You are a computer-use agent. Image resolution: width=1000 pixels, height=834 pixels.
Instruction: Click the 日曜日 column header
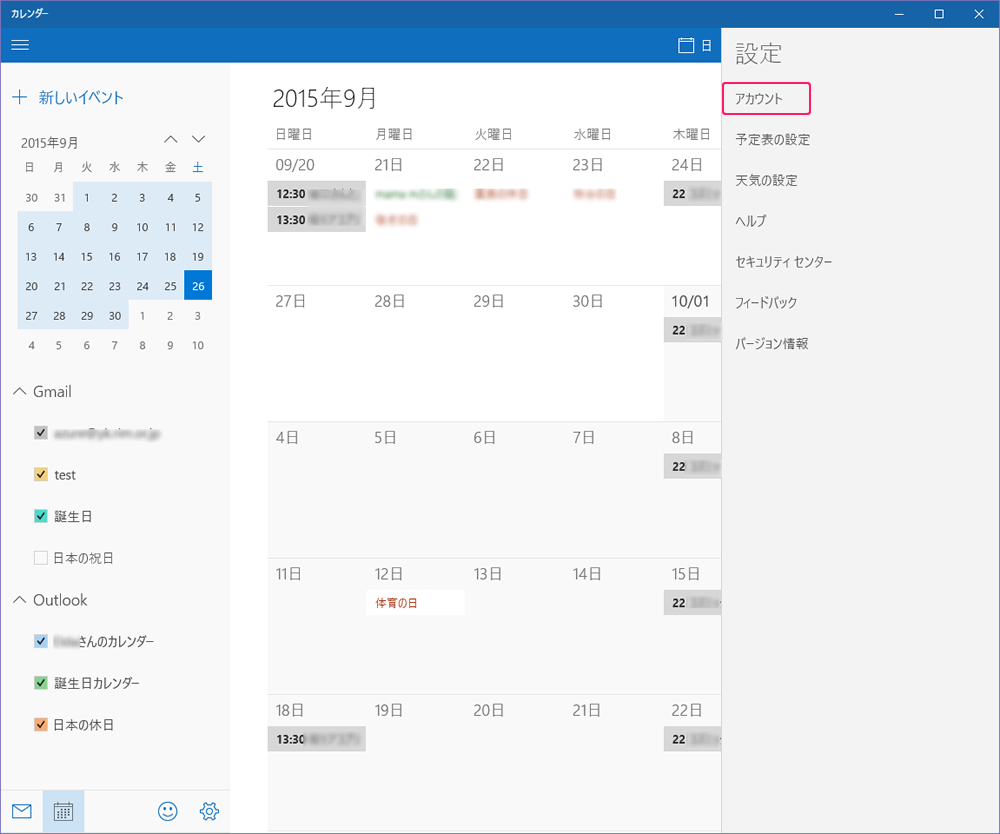tap(294, 134)
